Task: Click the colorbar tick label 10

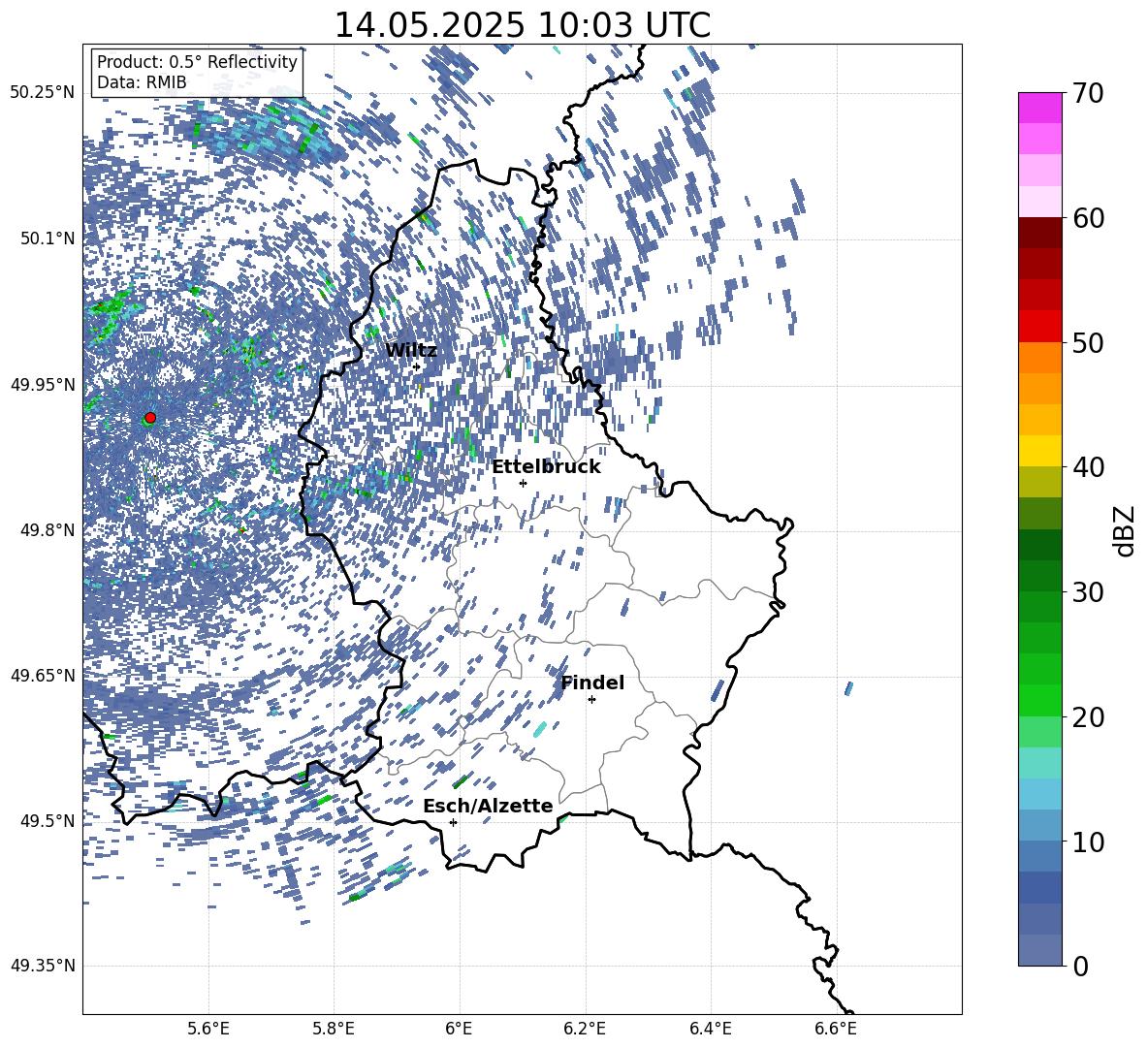Action: coord(1089,842)
